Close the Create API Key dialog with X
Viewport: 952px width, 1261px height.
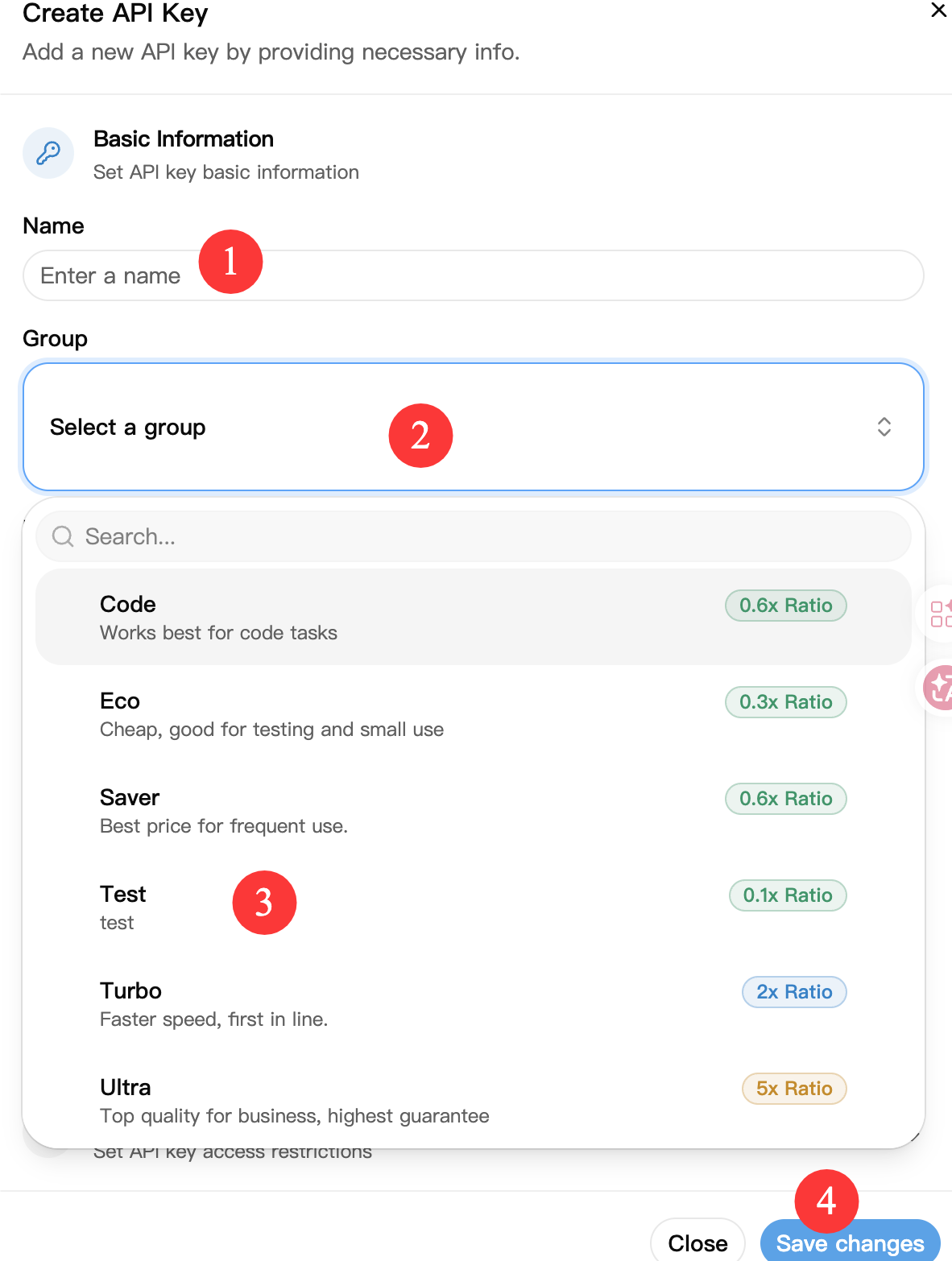(x=938, y=10)
